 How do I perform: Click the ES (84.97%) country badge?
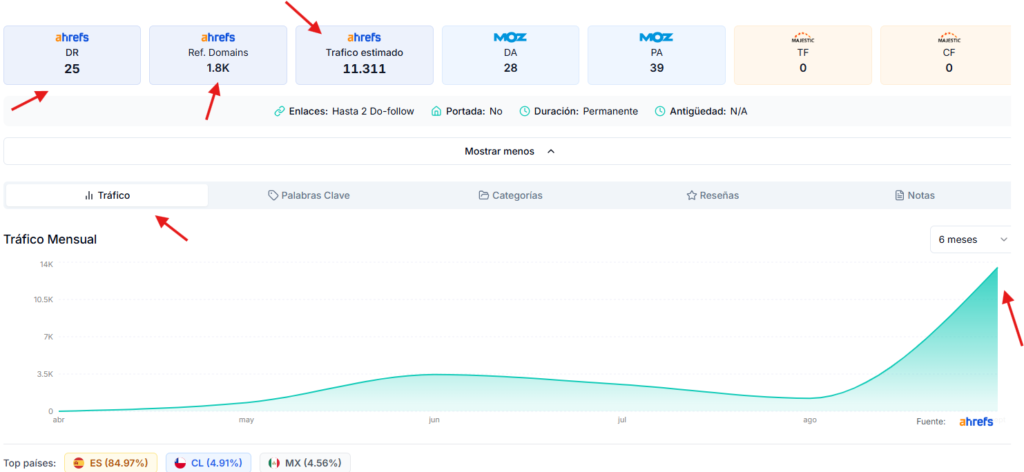[x=110, y=463]
